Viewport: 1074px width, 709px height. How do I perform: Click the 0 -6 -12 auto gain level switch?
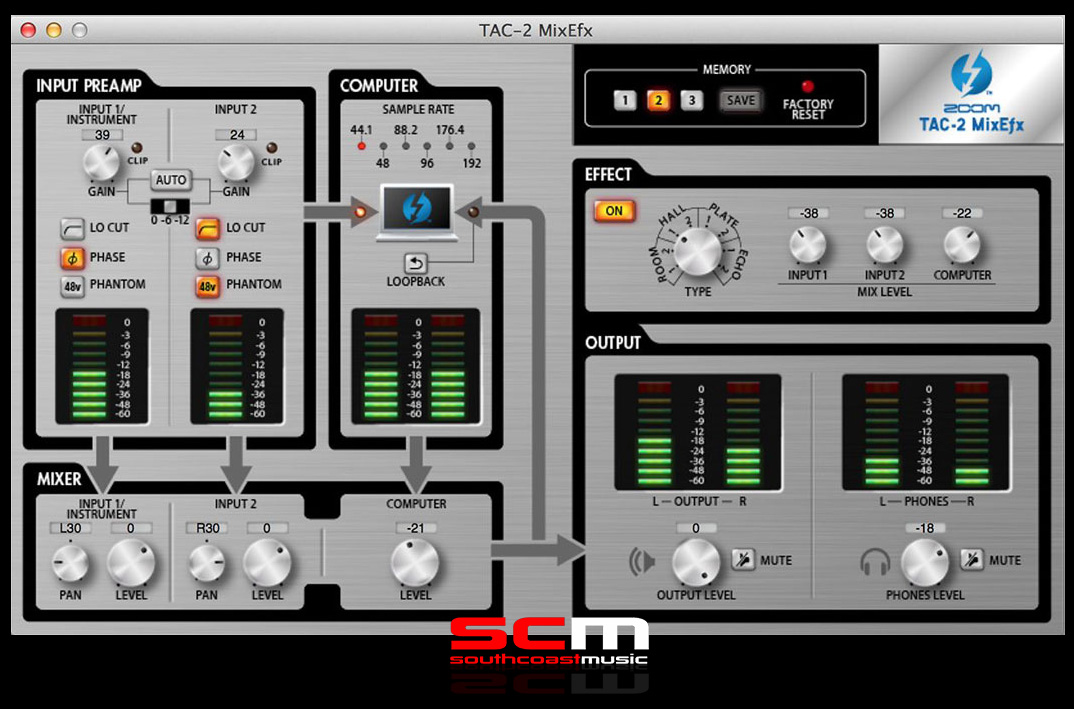pyautogui.click(x=170, y=206)
